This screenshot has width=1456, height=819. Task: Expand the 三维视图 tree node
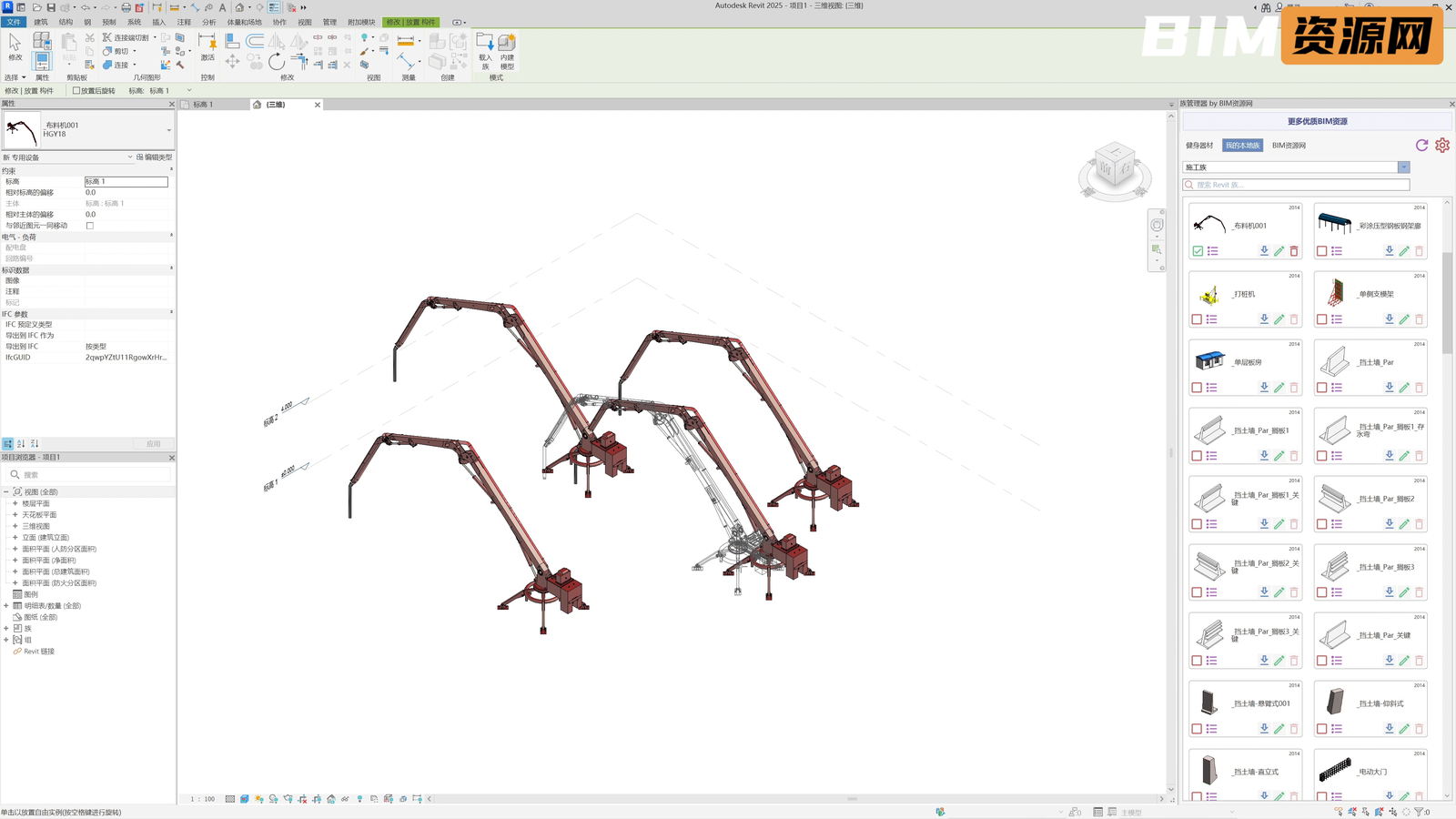tap(15, 526)
